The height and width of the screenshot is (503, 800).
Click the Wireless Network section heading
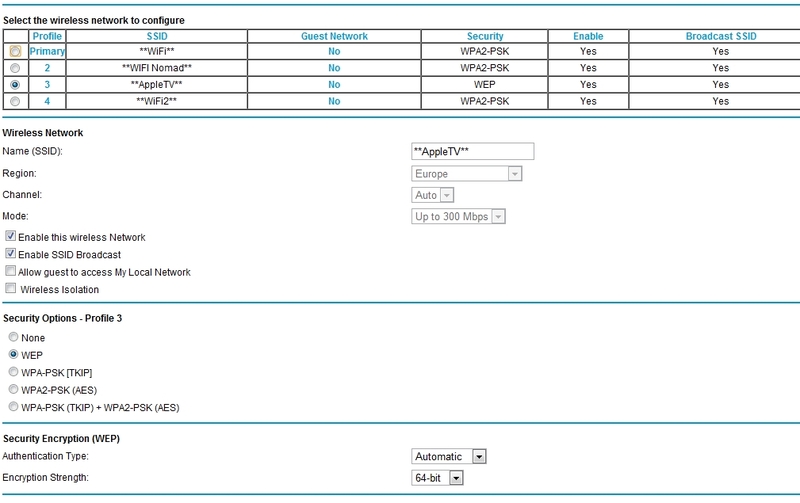(x=43, y=133)
